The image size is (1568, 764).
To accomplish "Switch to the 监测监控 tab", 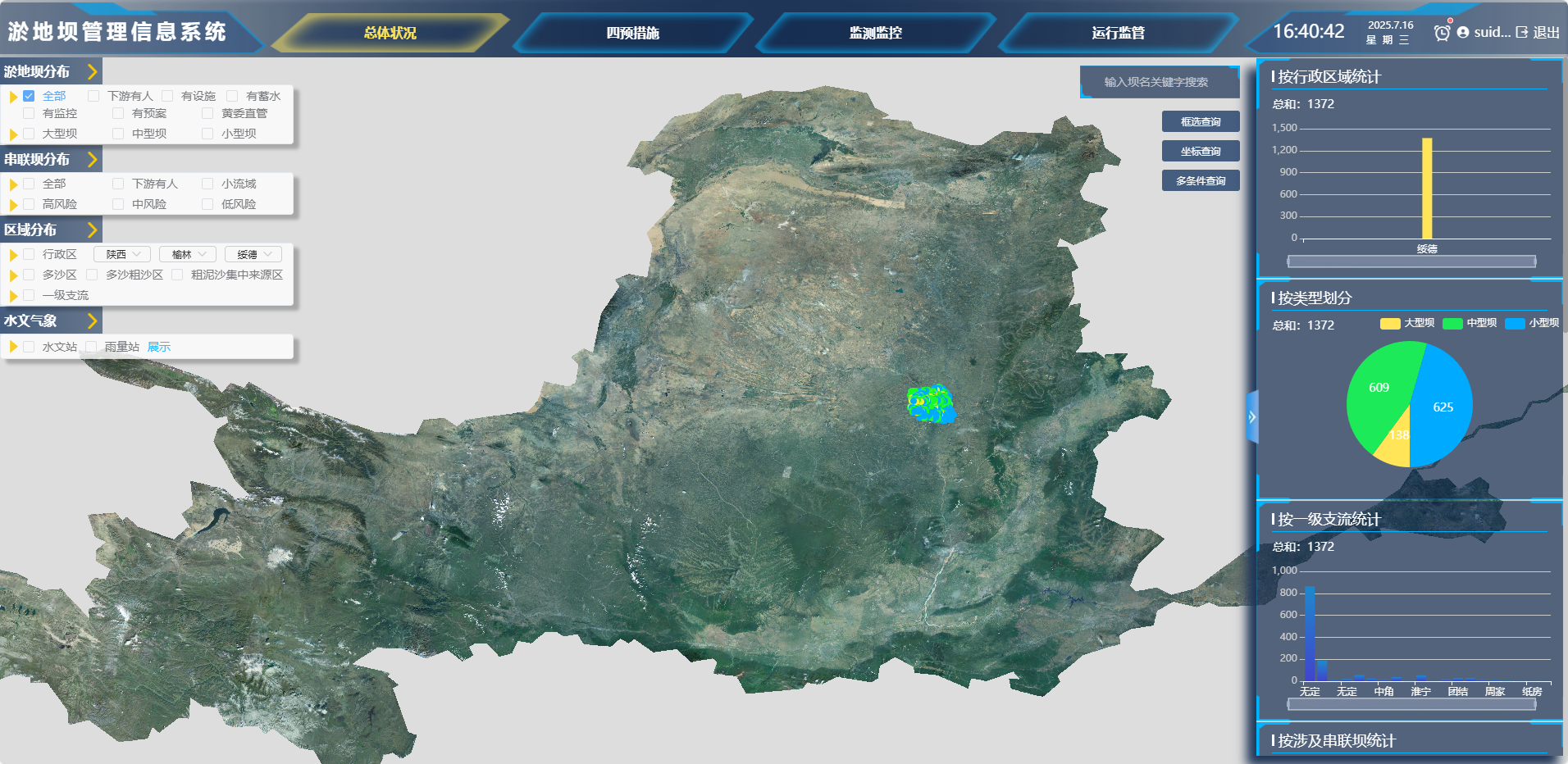I will coord(875,34).
